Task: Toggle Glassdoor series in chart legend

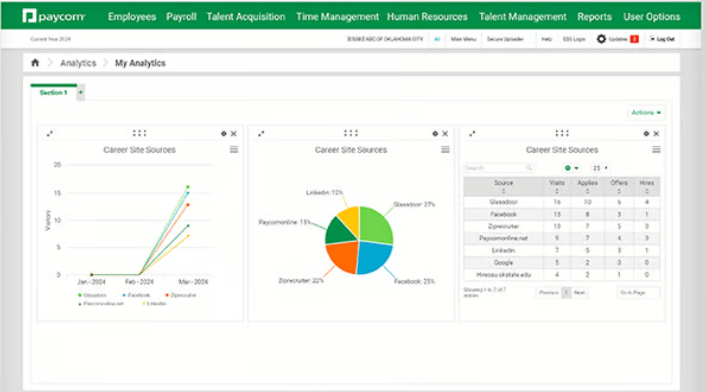Action: tap(92, 295)
